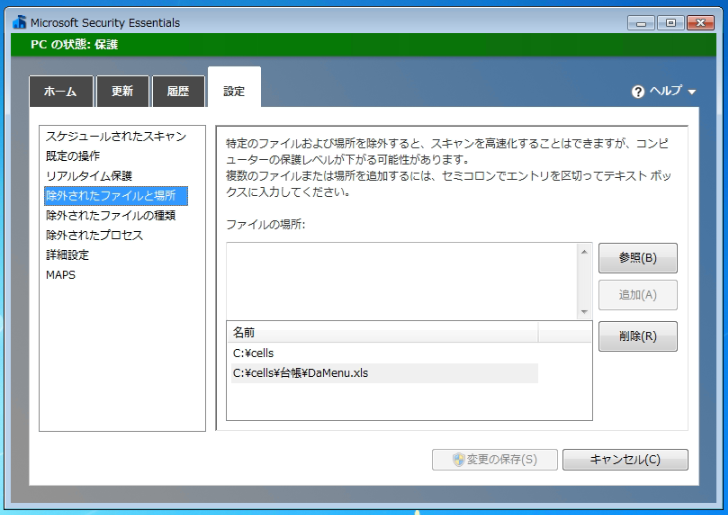Image resolution: width=728 pixels, height=515 pixels.
Task: Close the Microsoft Security Essentials window
Action: click(x=701, y=23)
